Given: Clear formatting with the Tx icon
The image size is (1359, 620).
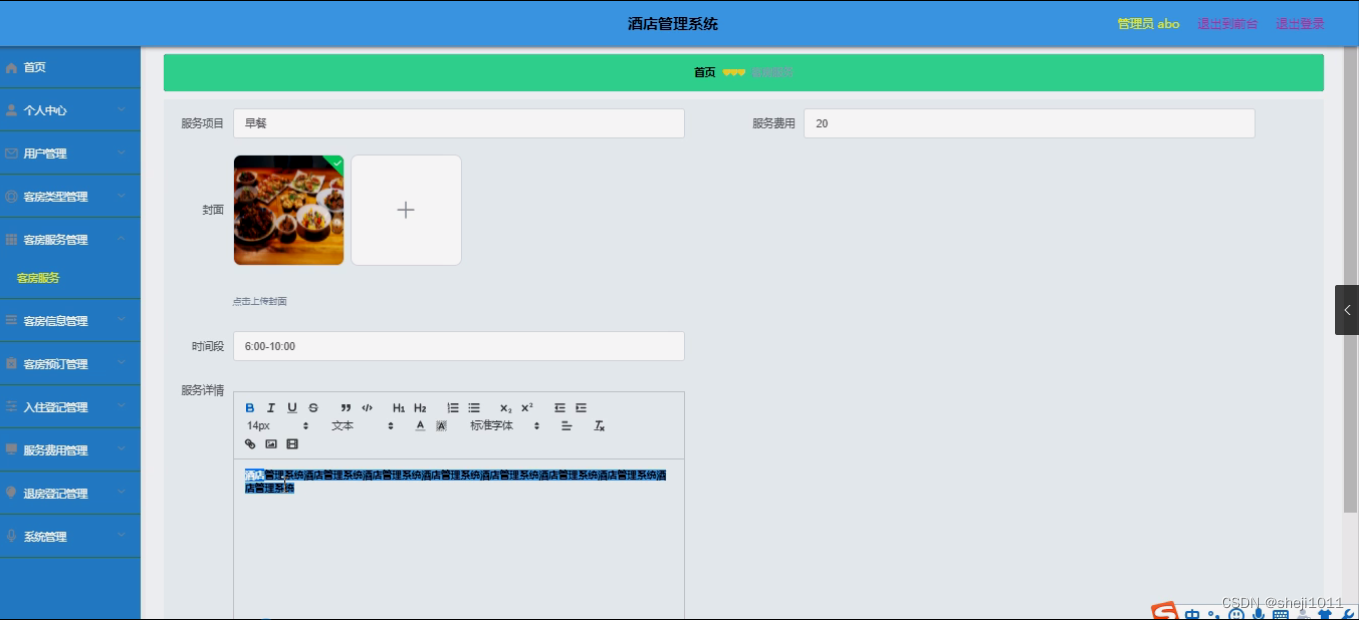Looking at the screenshot, I should 599,426.
